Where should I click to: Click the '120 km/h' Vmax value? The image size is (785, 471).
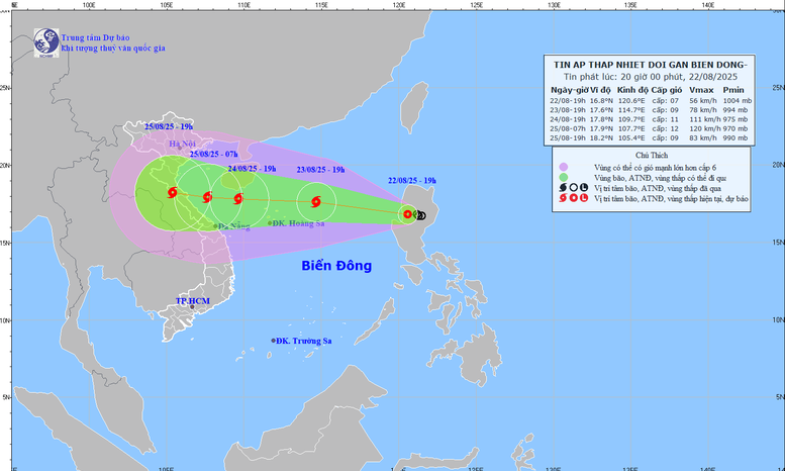coord(705,129)
